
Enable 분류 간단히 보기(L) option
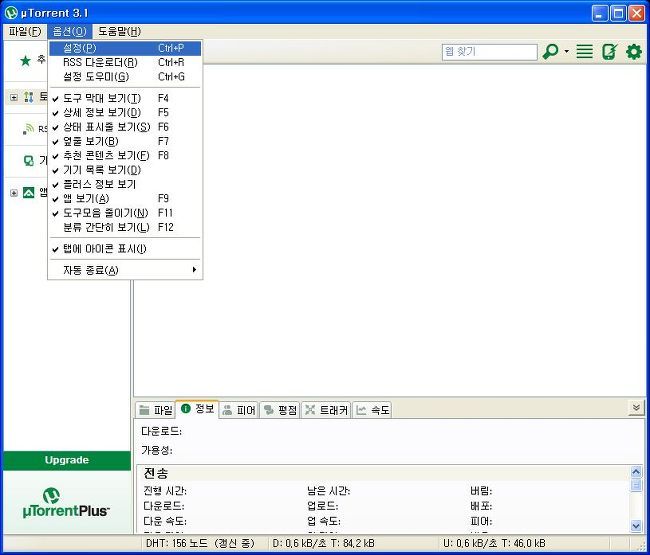coord(125,227)
